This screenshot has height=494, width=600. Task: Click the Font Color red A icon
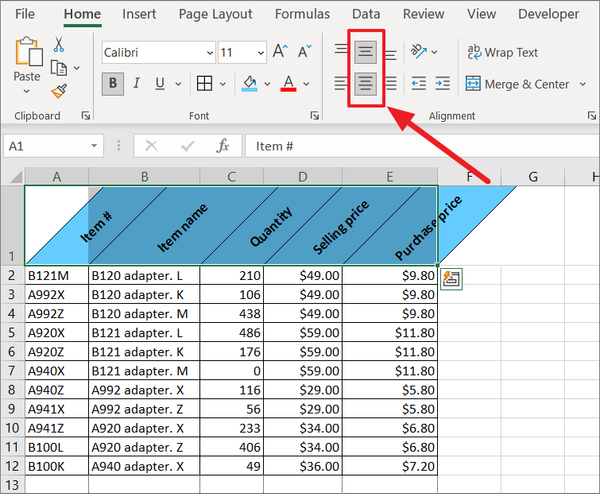[x=289, y=83]
